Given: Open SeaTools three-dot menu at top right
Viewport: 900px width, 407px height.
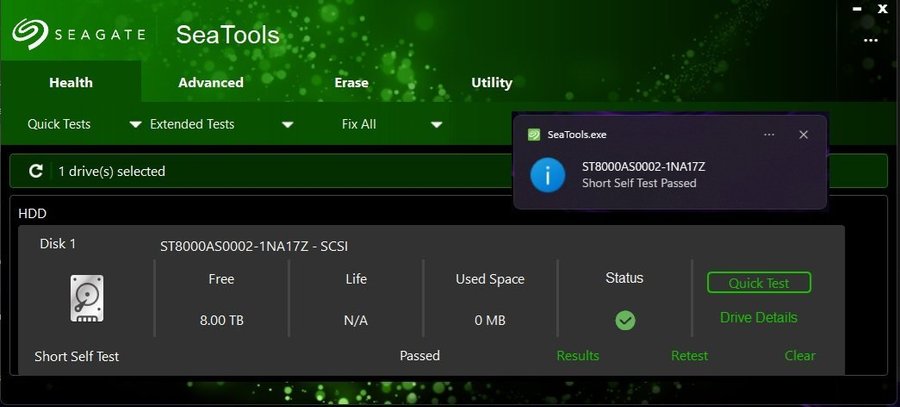Looking at the screenshot, I should click(x=870, y=40).
